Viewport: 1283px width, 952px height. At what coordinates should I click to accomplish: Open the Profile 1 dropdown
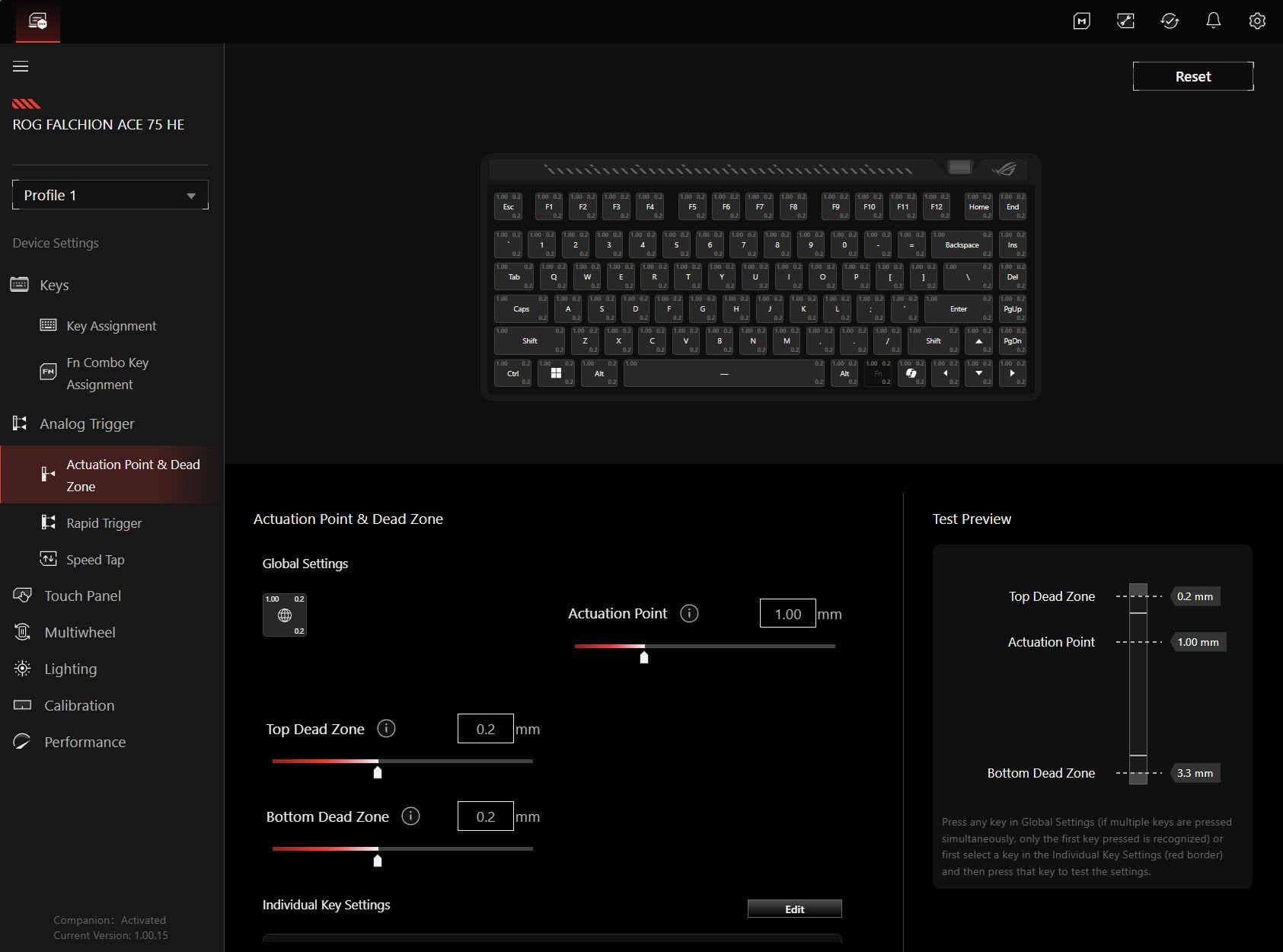pos(110,195)
